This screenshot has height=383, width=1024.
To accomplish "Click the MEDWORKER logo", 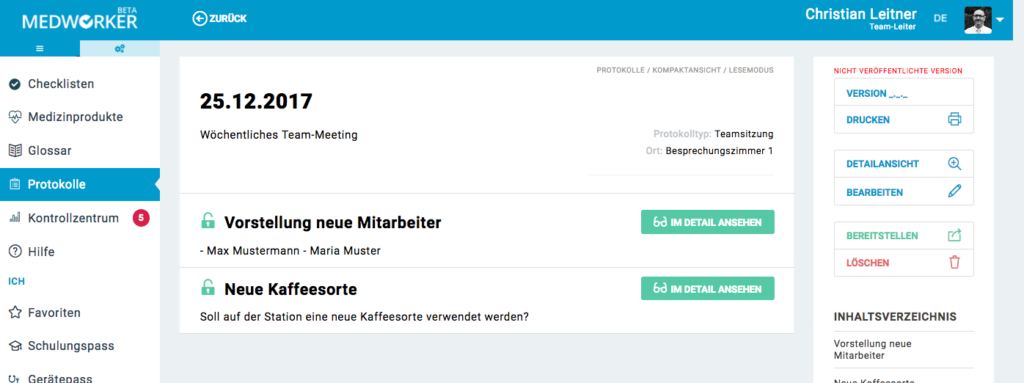I will click(80, 19).
